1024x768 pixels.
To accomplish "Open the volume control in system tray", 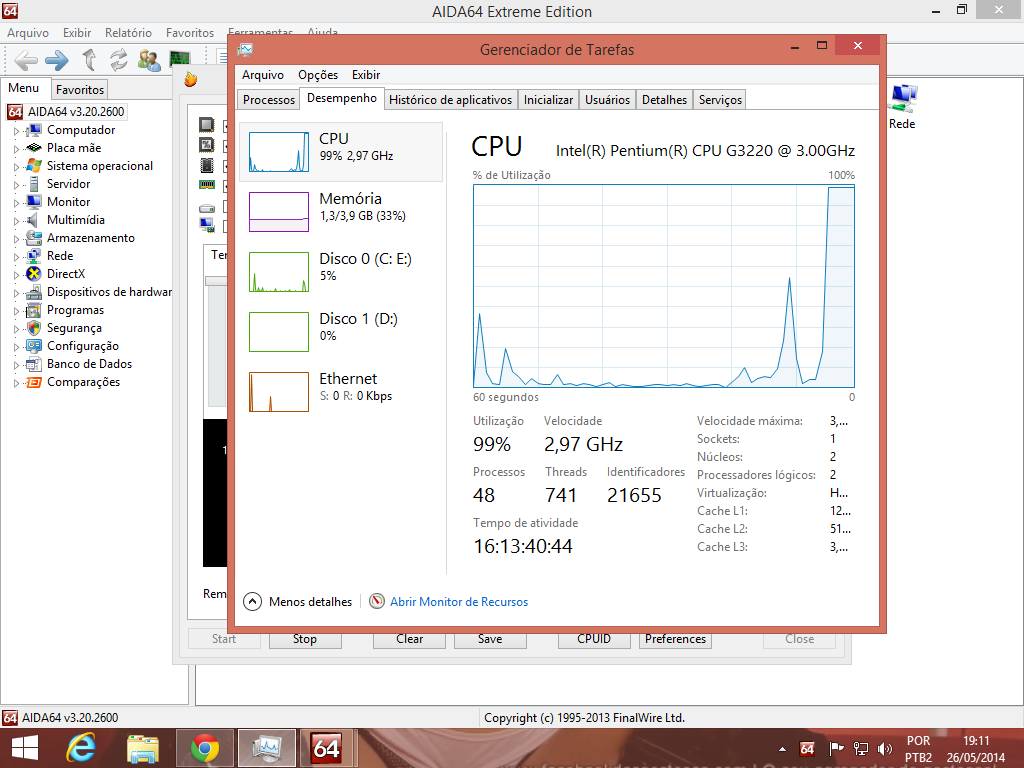I will point(885,749).
